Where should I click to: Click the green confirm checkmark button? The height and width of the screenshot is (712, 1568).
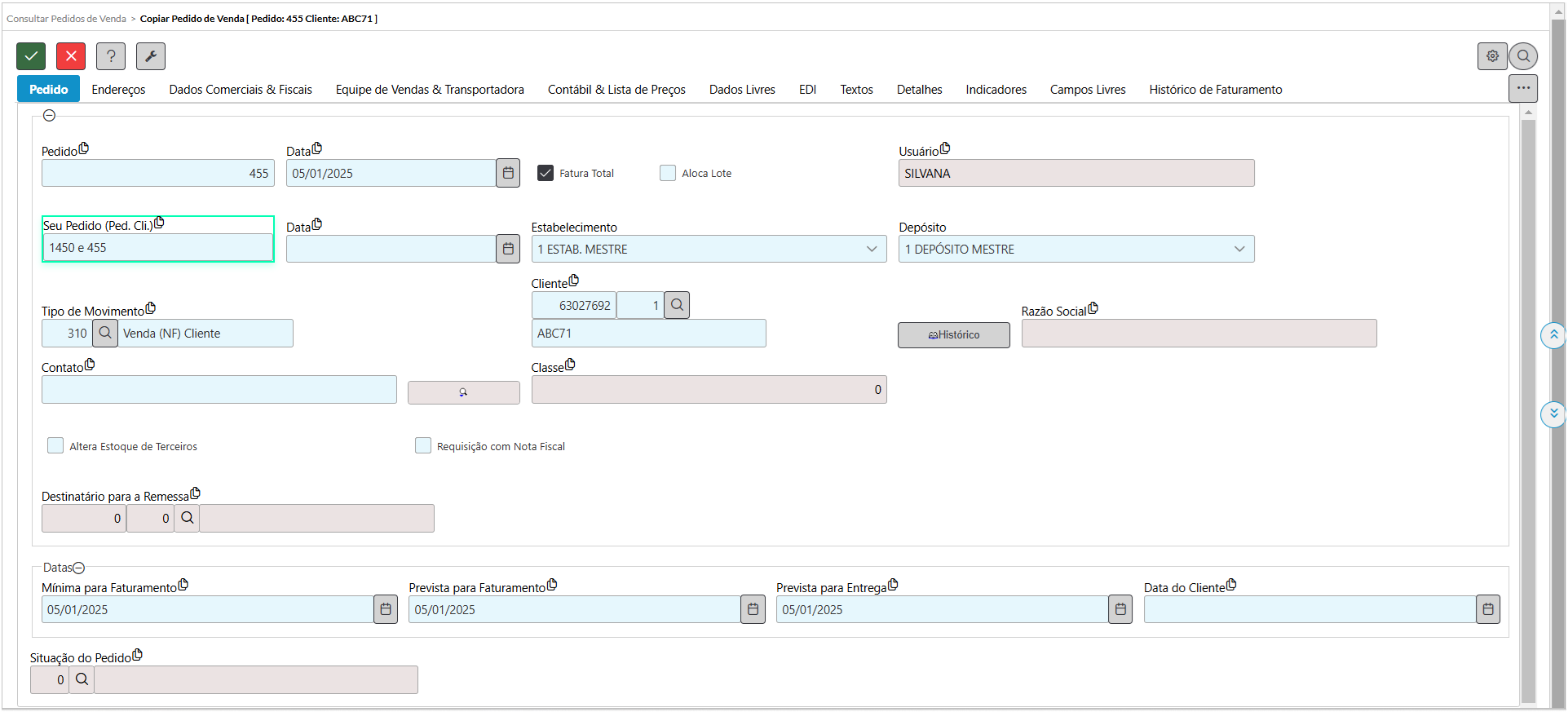(31, 56)
